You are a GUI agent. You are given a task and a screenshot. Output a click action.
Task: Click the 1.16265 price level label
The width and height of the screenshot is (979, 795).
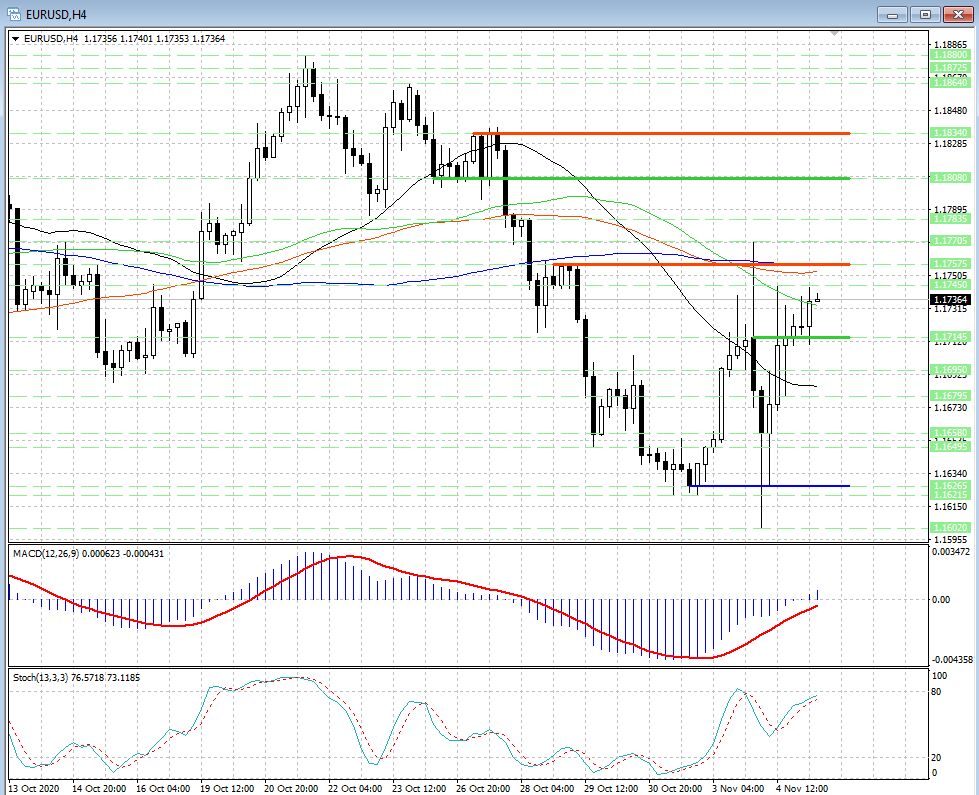[950, 486]
